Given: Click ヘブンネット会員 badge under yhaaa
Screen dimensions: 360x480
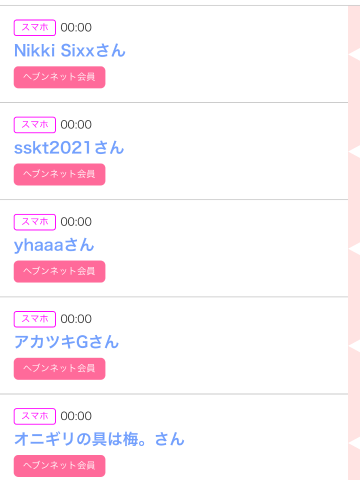Looking at the screenshot, I should (x=59, y=272).
